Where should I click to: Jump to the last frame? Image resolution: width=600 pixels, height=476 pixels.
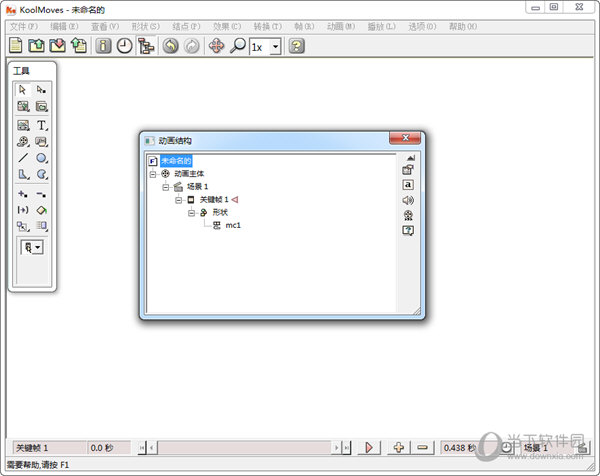pos(346,447)
